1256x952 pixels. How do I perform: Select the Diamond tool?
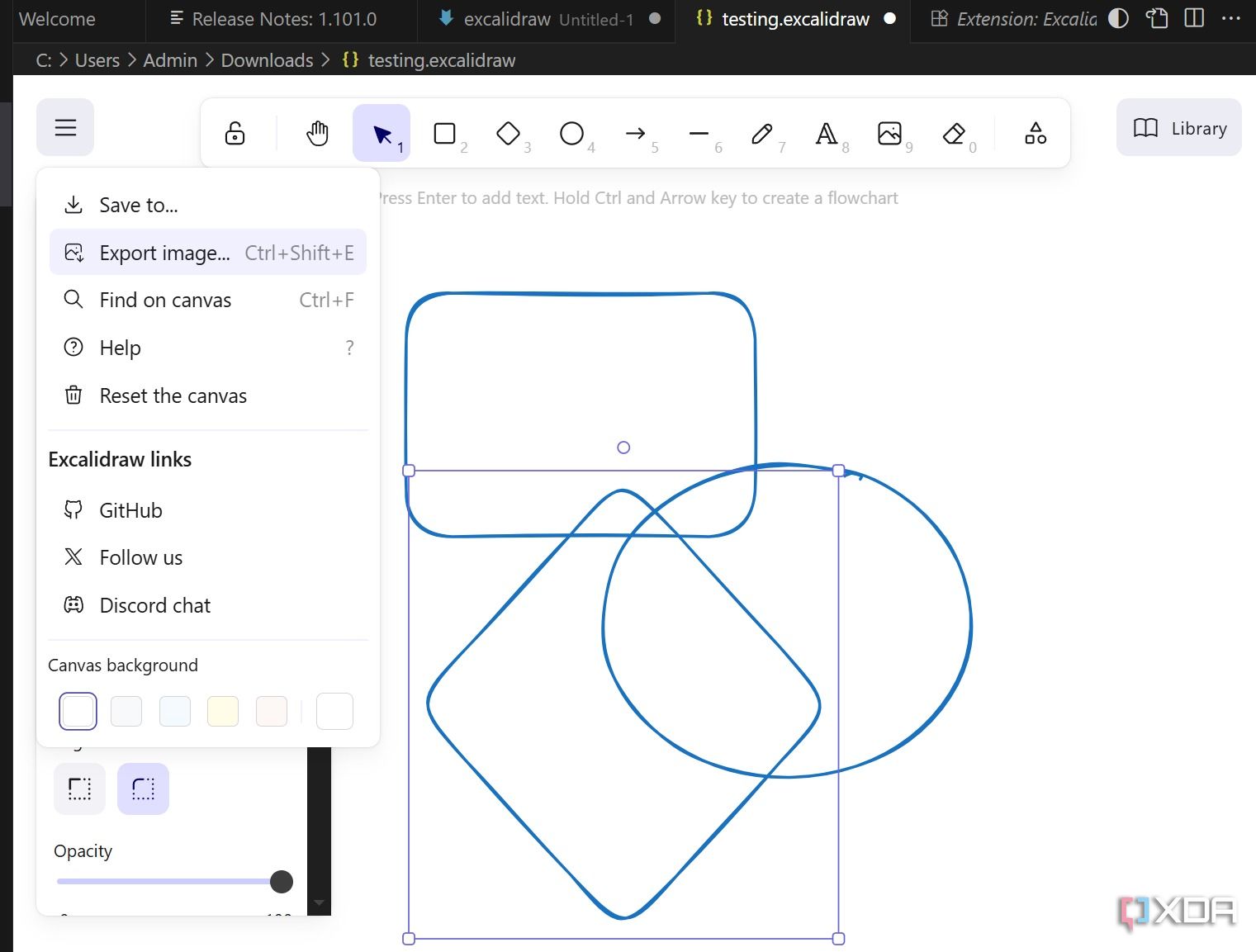point(509,133)
